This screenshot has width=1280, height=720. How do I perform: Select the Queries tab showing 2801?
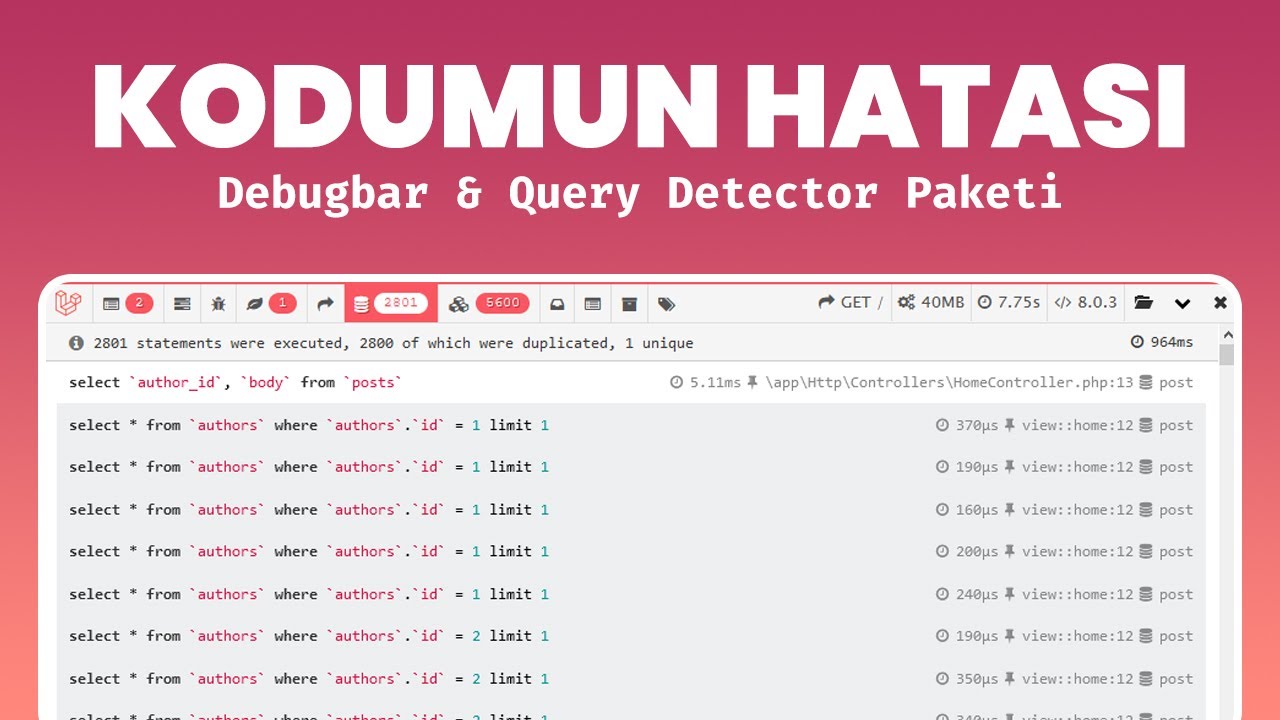click(x=391, y=303)
